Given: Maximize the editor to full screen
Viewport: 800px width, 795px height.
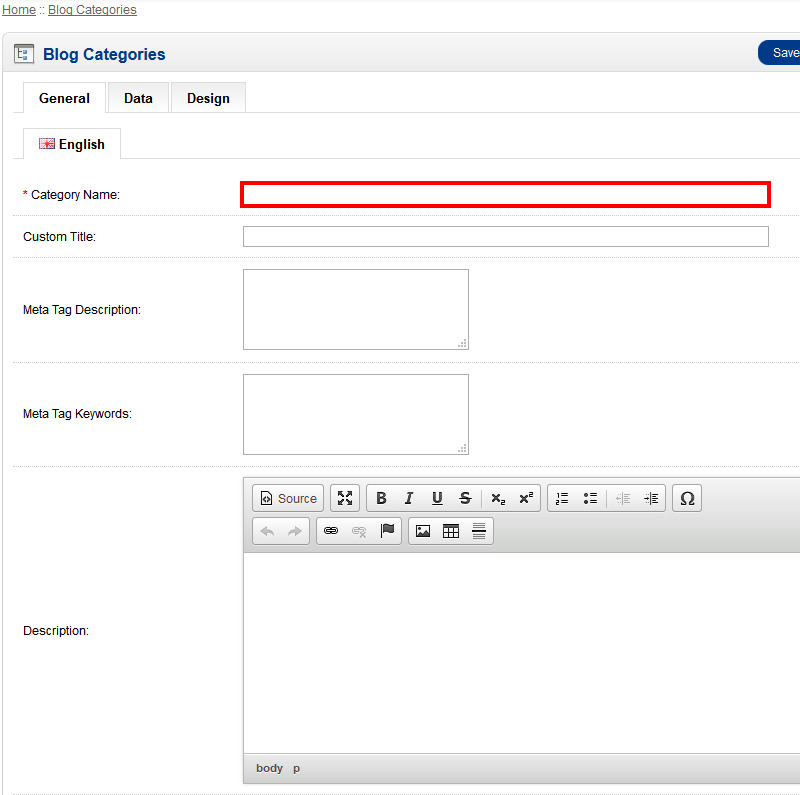Looking at the screenshot, I should pyautogui.click(x=345, y=498).
